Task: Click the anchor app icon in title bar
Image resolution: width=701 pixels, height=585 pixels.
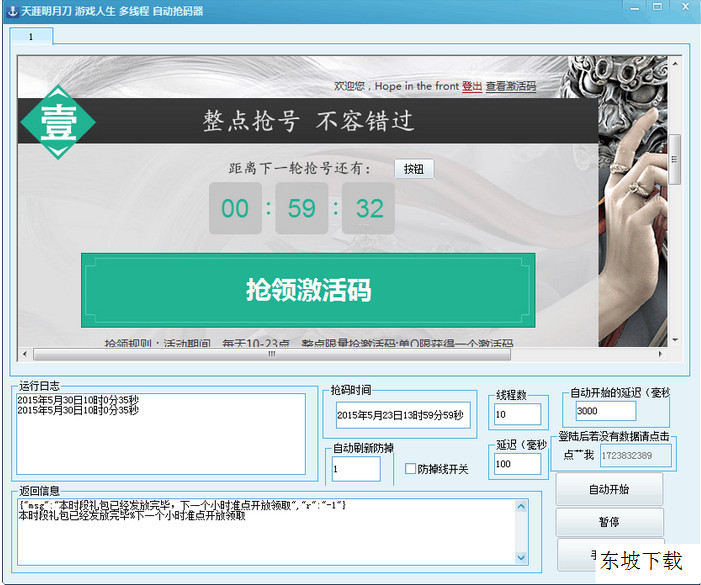Action: [10, 10]
